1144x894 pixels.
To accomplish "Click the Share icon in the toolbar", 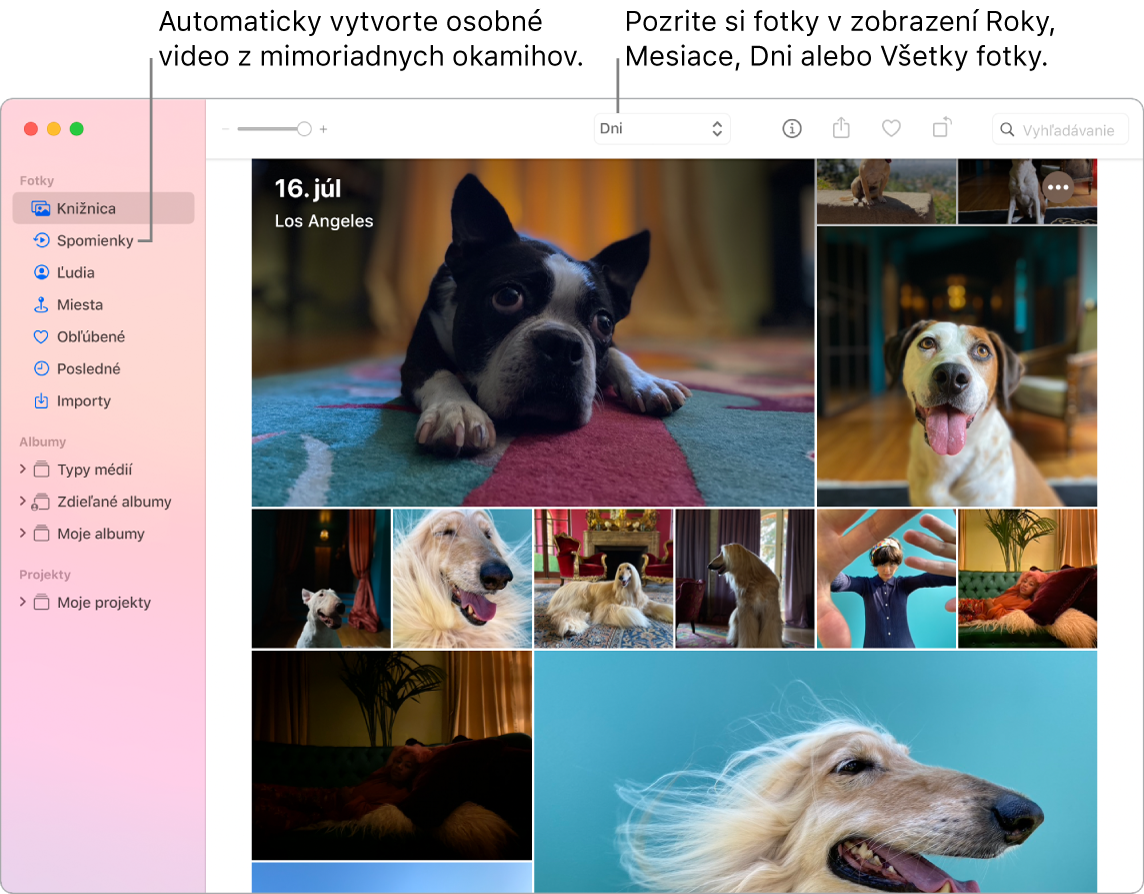I will [x=841, y=128].
